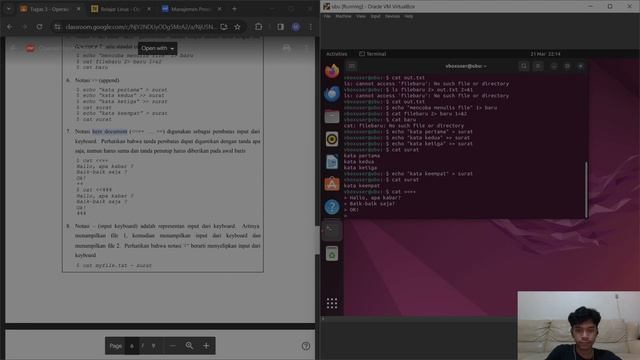
Task: Click Activities in the Ubuntu top bar
Action: (x=336, y=54)
